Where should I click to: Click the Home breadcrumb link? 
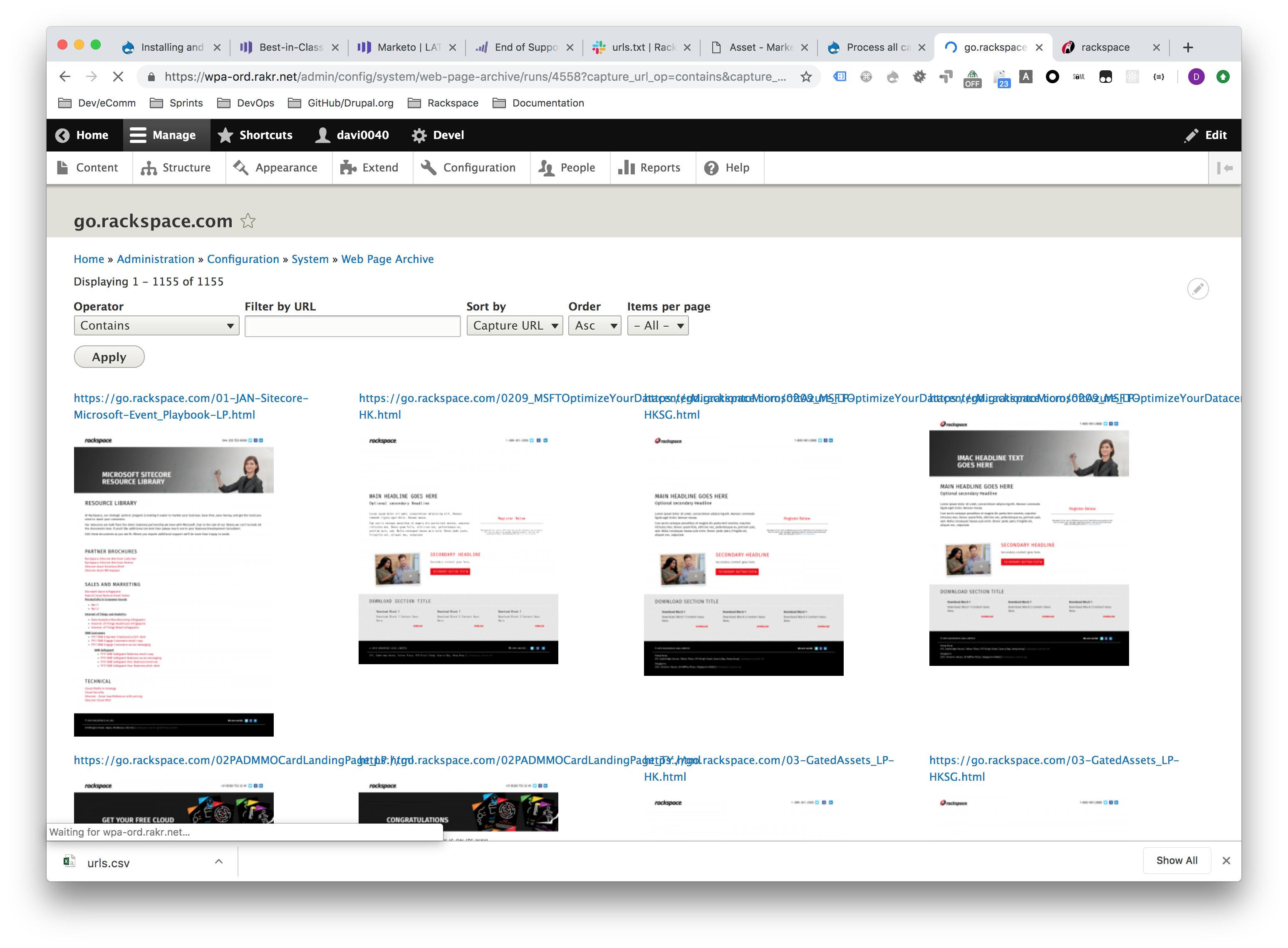pos(89,259)
